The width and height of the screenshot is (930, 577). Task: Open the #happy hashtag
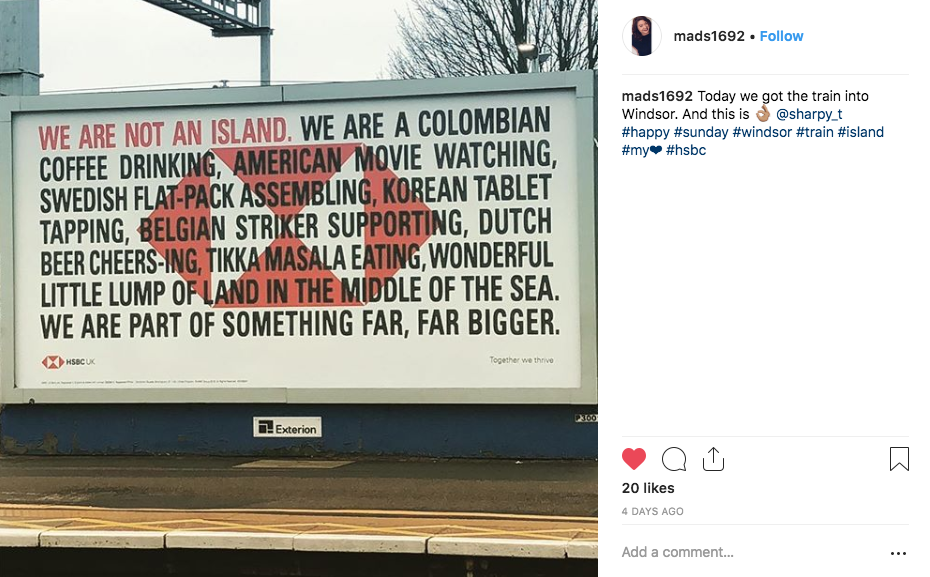[x=645, y=132]
